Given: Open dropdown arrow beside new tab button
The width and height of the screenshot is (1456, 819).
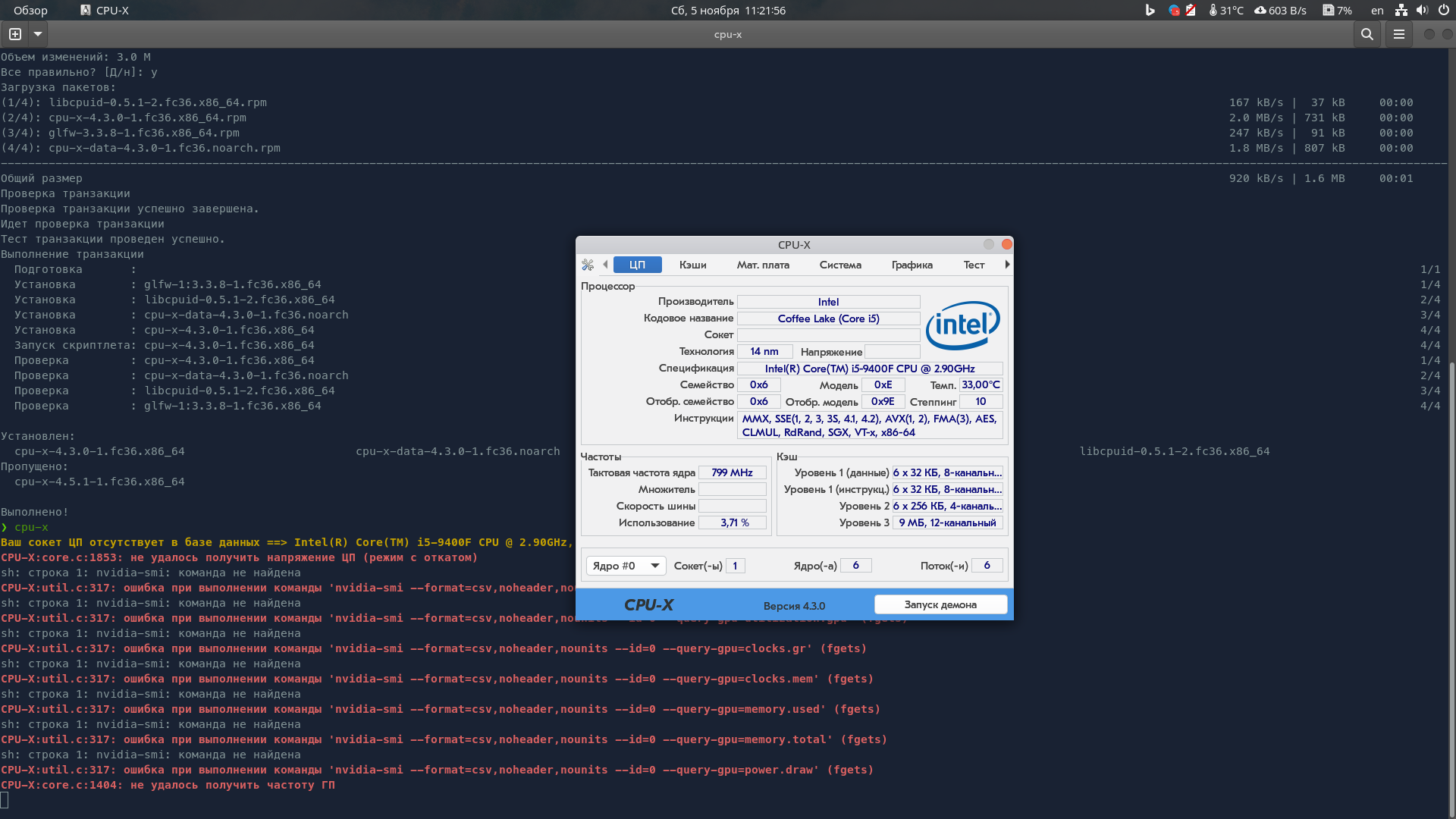Looking at the screenshot, I should pyautogui.click(x=38, y=34).
